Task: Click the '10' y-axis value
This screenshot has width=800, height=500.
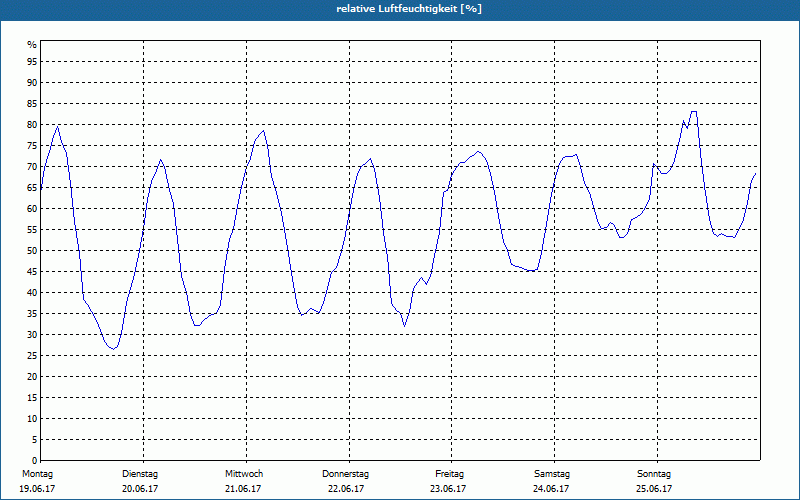Action: point(32,419)
